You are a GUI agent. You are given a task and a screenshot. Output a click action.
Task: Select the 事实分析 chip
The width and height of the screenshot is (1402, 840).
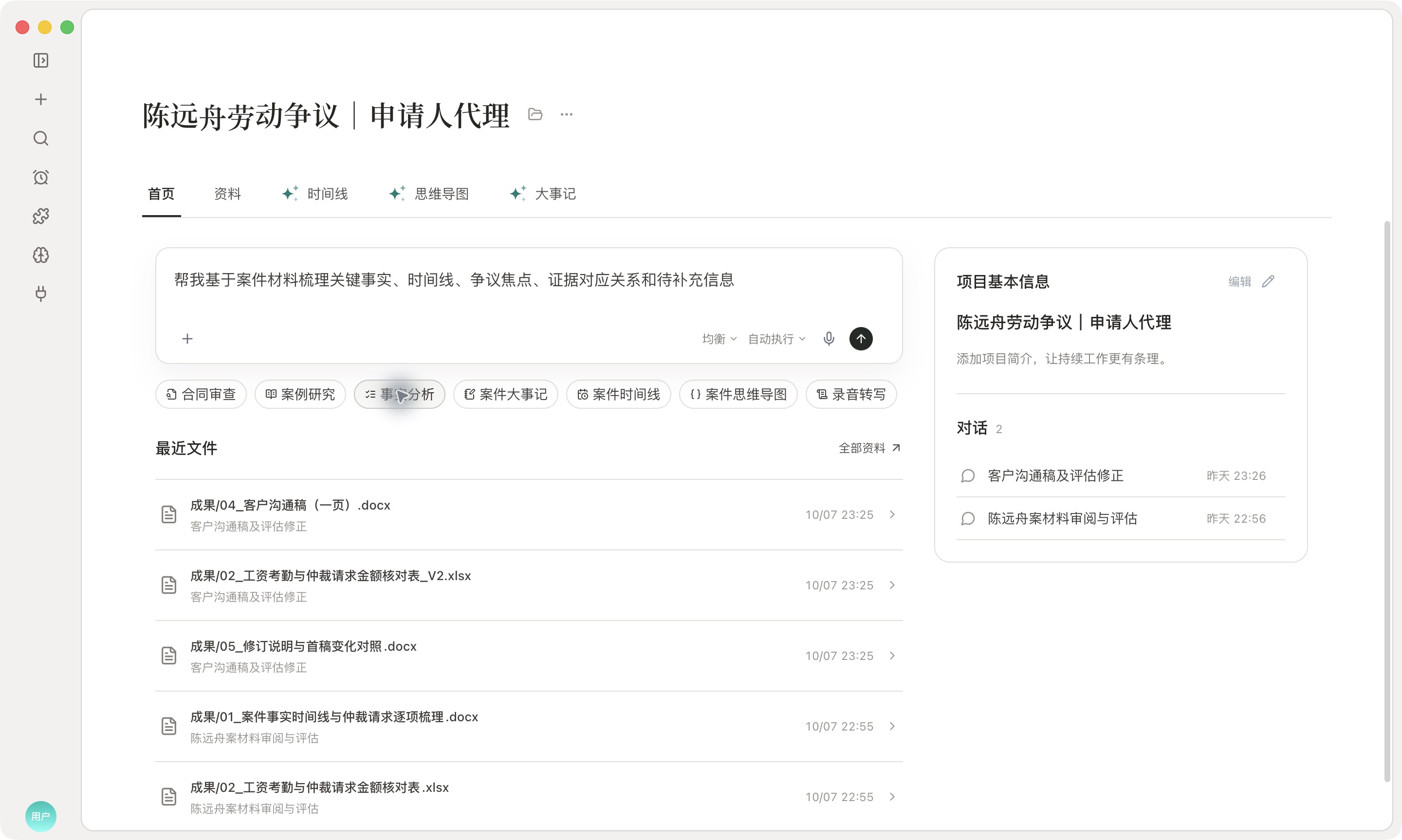pos(400,394)
